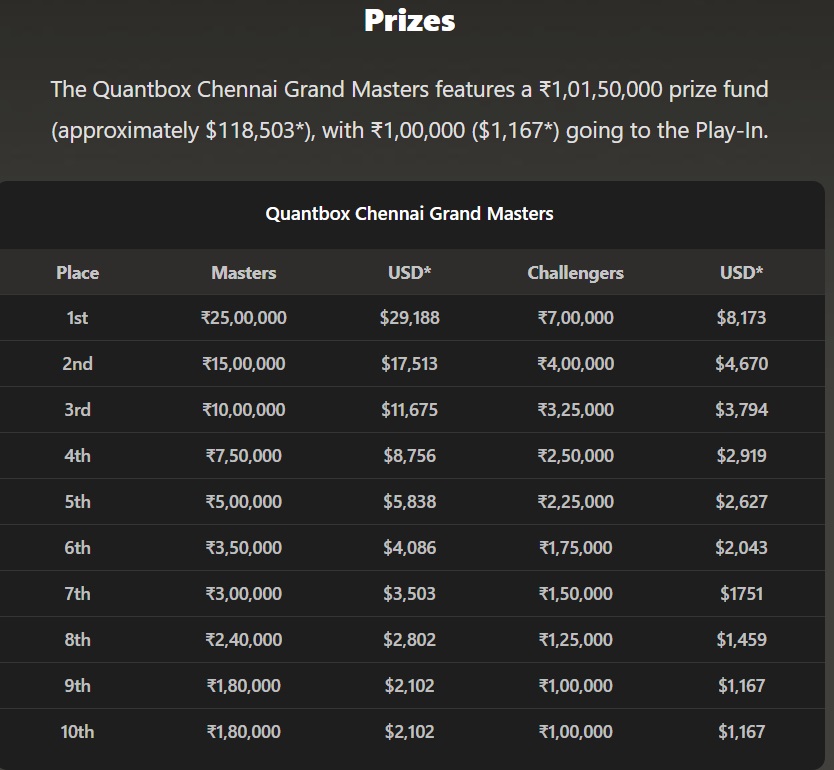Click the Prizes heading
Image resolution: width=834 pixels, height=770 pixels.
point(409,21)
